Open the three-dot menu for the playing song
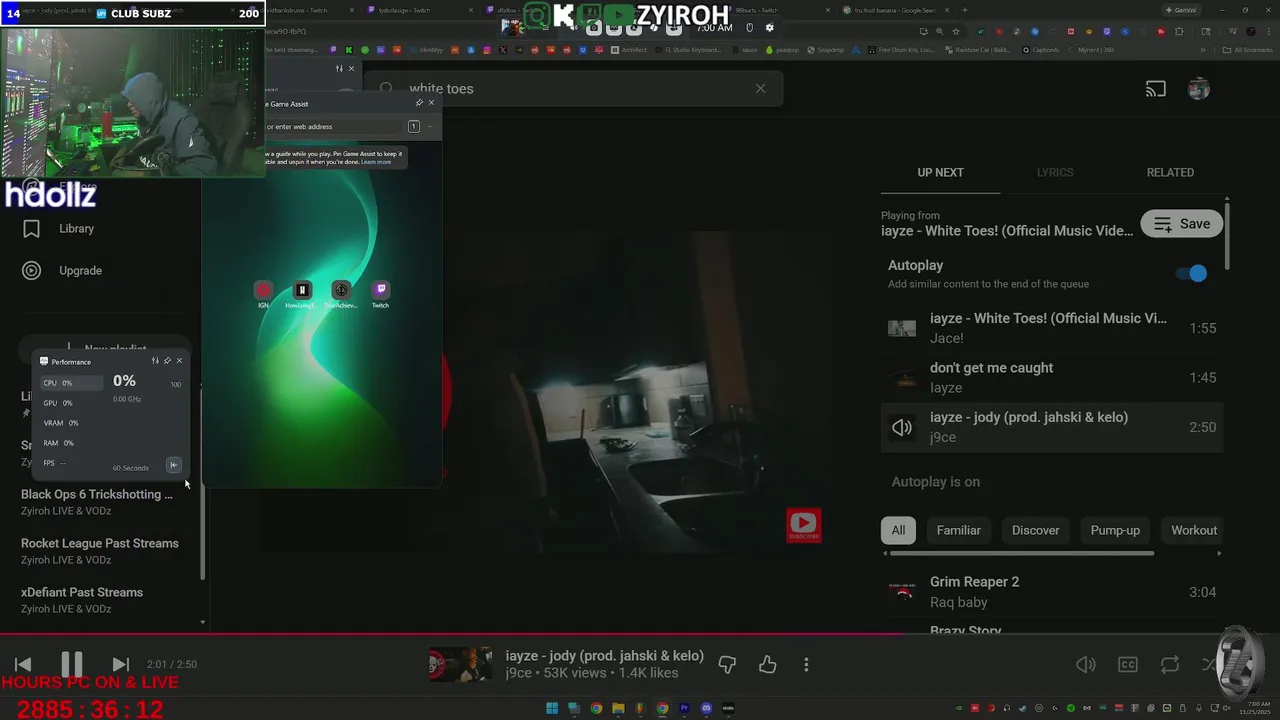 tap(806, 664)
